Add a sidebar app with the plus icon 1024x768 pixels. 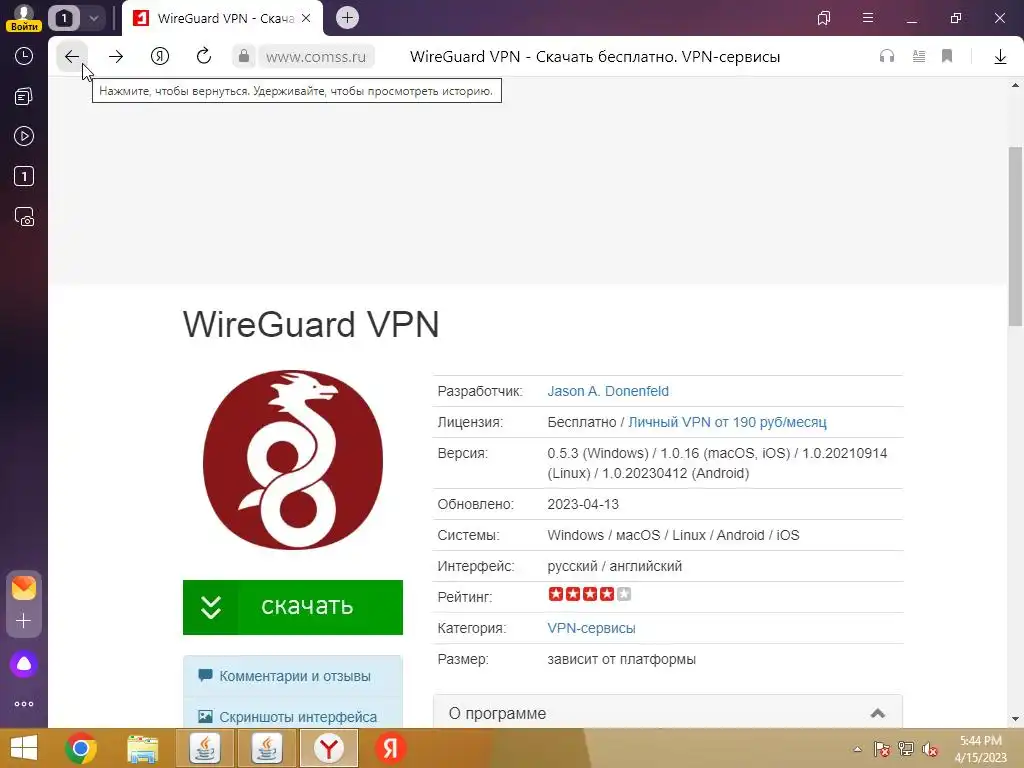(x=24, y=620)
